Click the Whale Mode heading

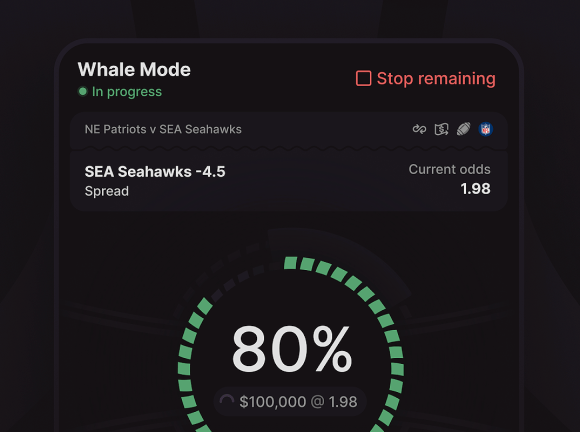tap(134, 70)
